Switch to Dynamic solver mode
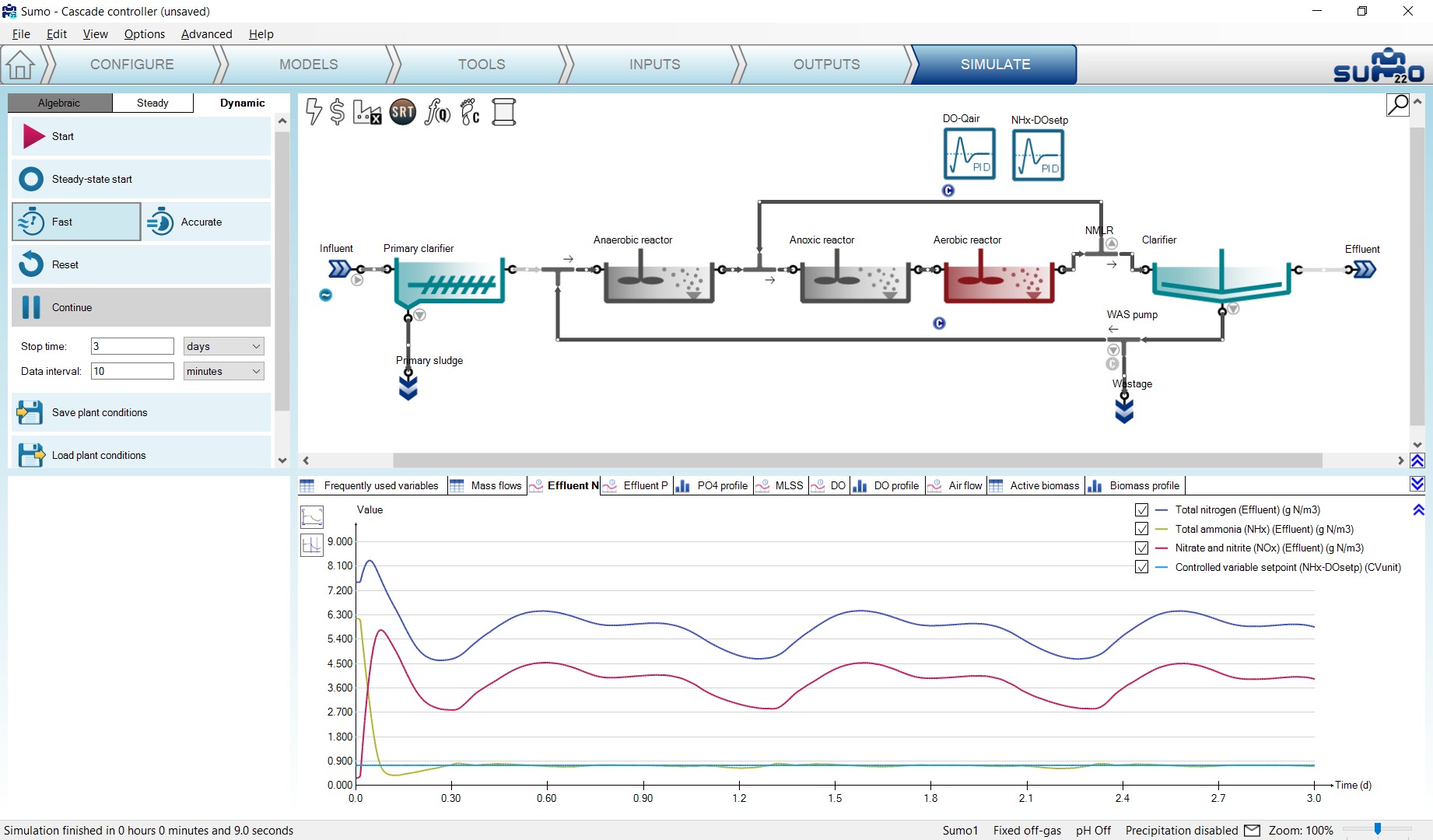This screenshot has width=1433, height=840. click(242, 103)
